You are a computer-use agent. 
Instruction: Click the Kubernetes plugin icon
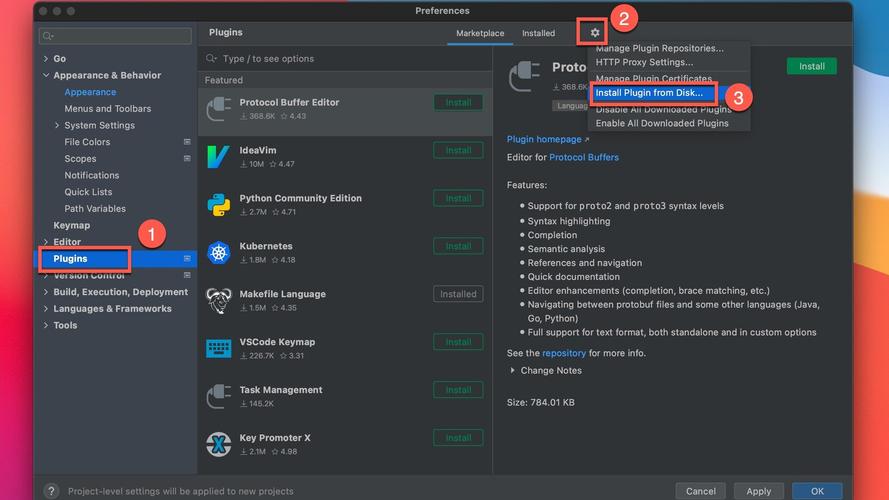tap(218, 253)
